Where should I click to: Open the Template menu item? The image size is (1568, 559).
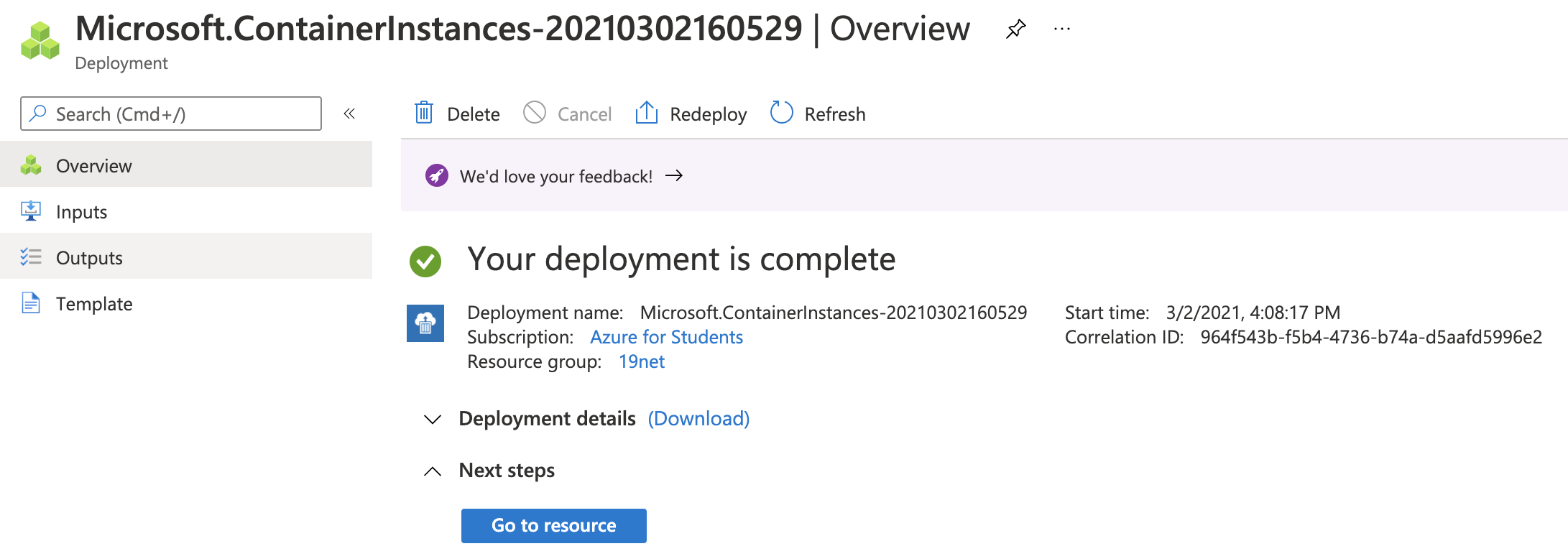point(186,303)
